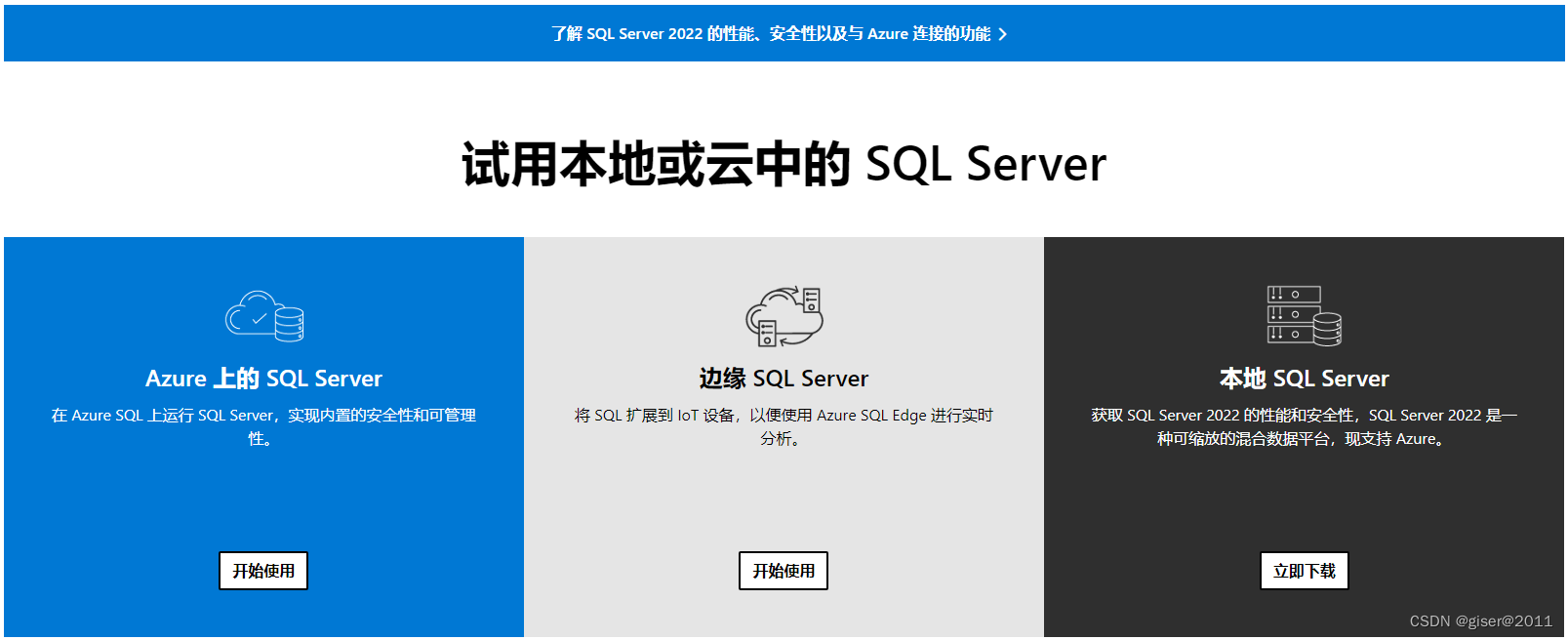The width and height of the screenshot is (1568, 640).
Task: Click the description starting 在 Azure SQL 上运行
Action: click(263, 427)
